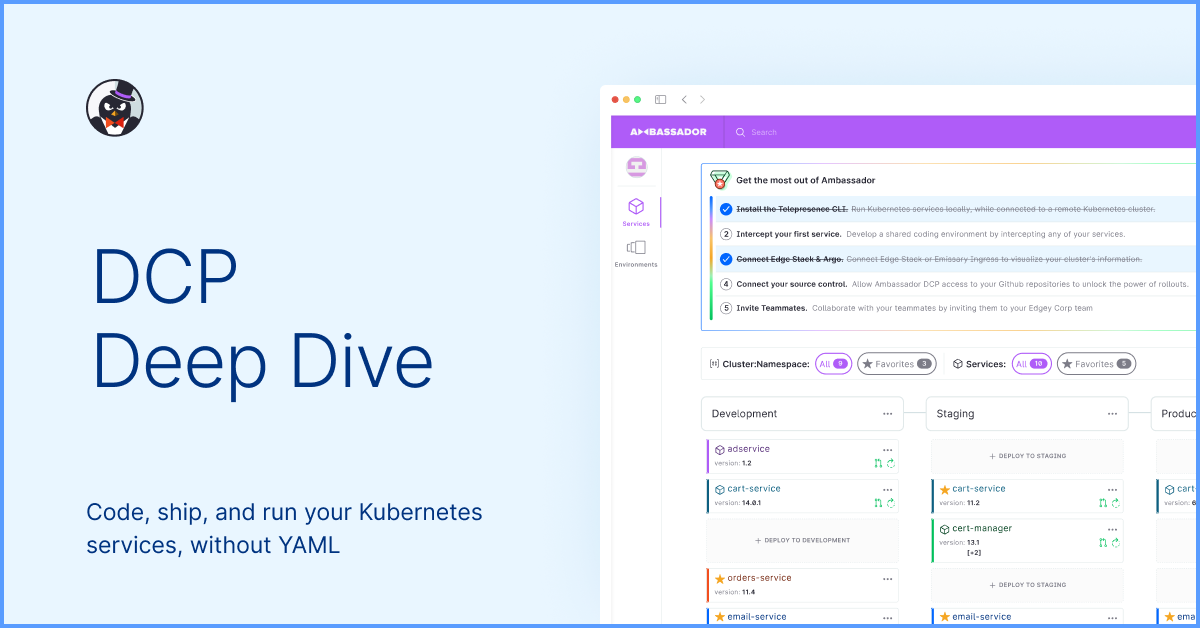Select All filter for Services
1200x628 pixels.
[x=1032, y=364]
